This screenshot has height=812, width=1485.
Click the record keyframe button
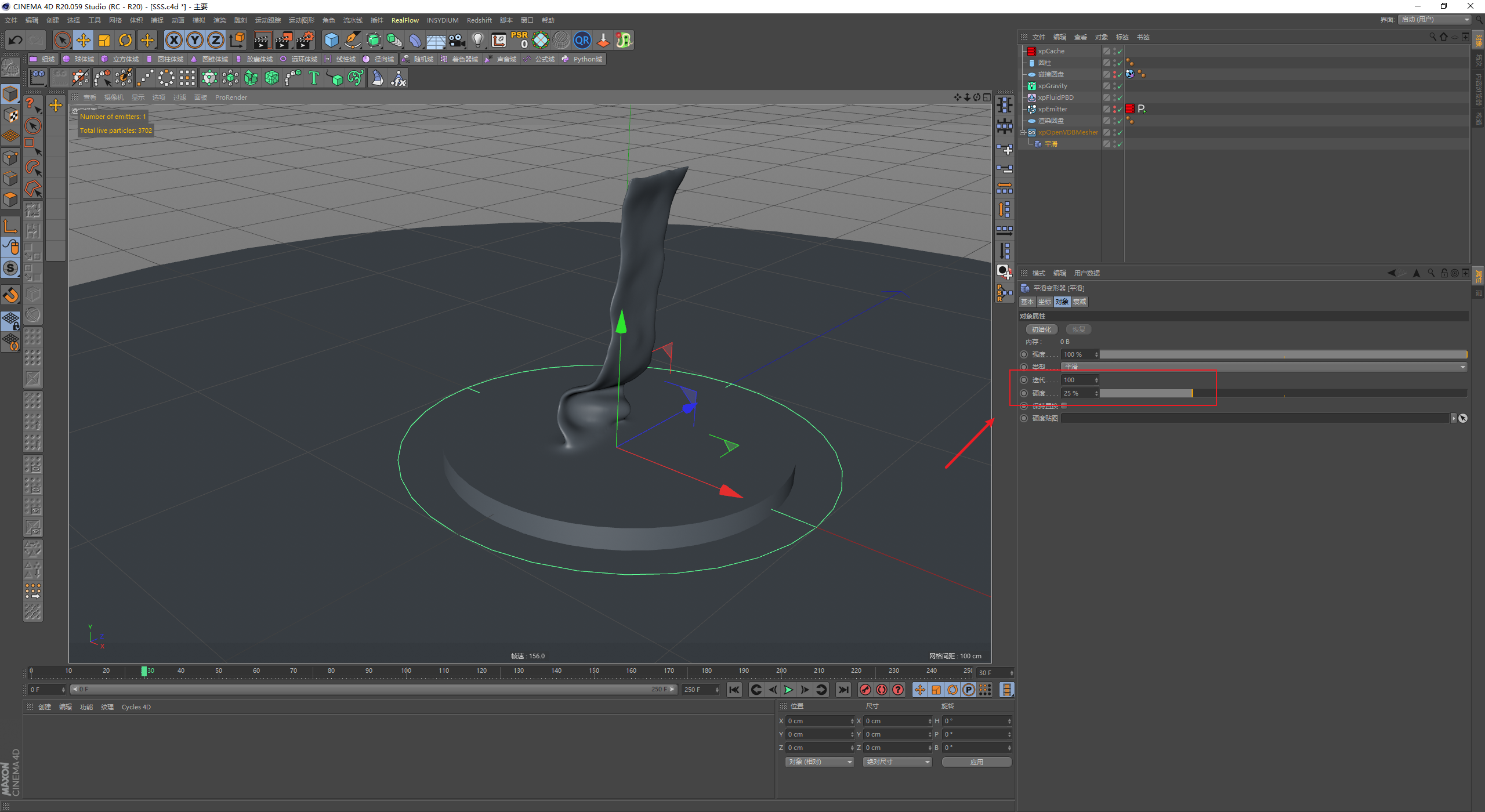(865, 690)
